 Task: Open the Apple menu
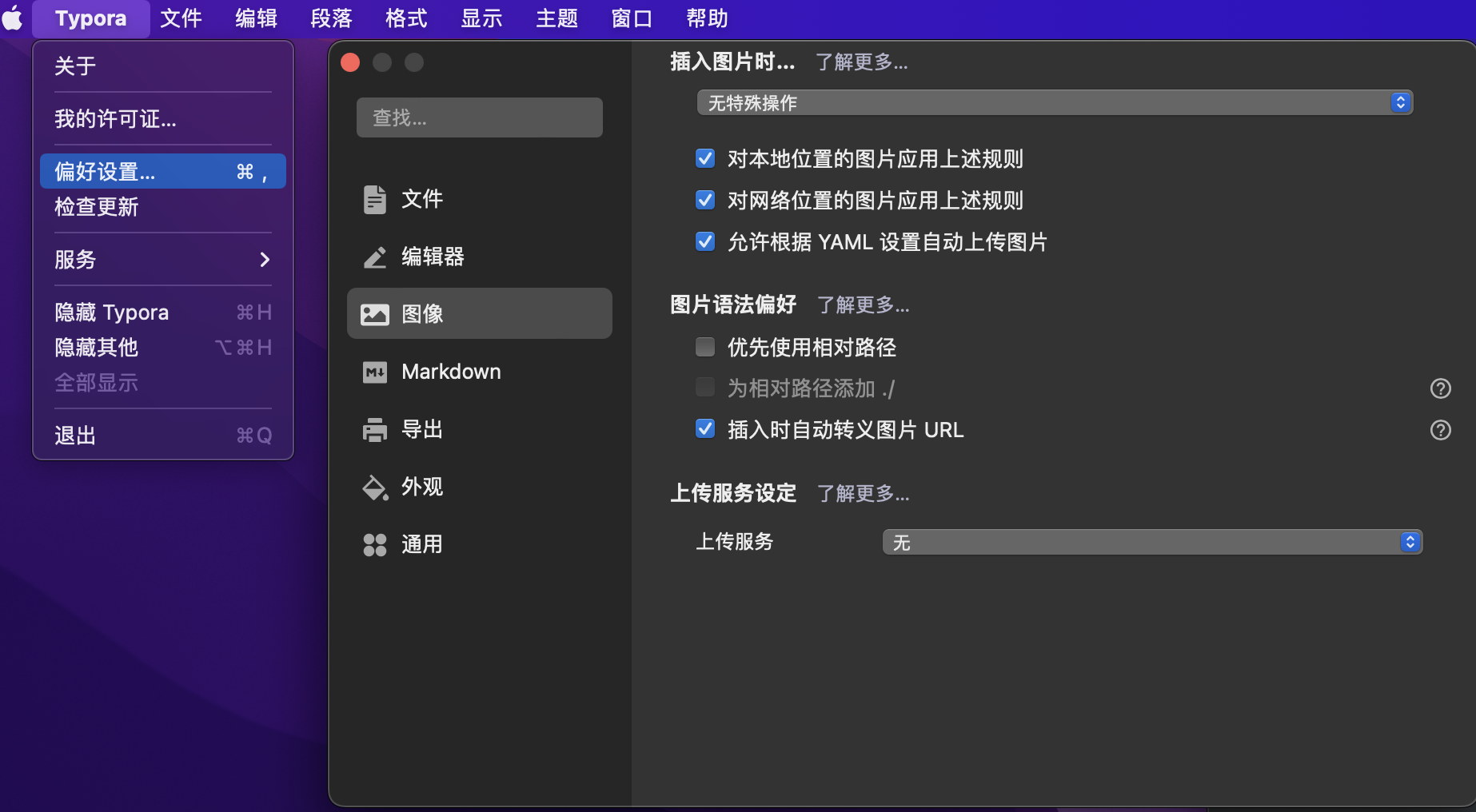click(14, 18)
